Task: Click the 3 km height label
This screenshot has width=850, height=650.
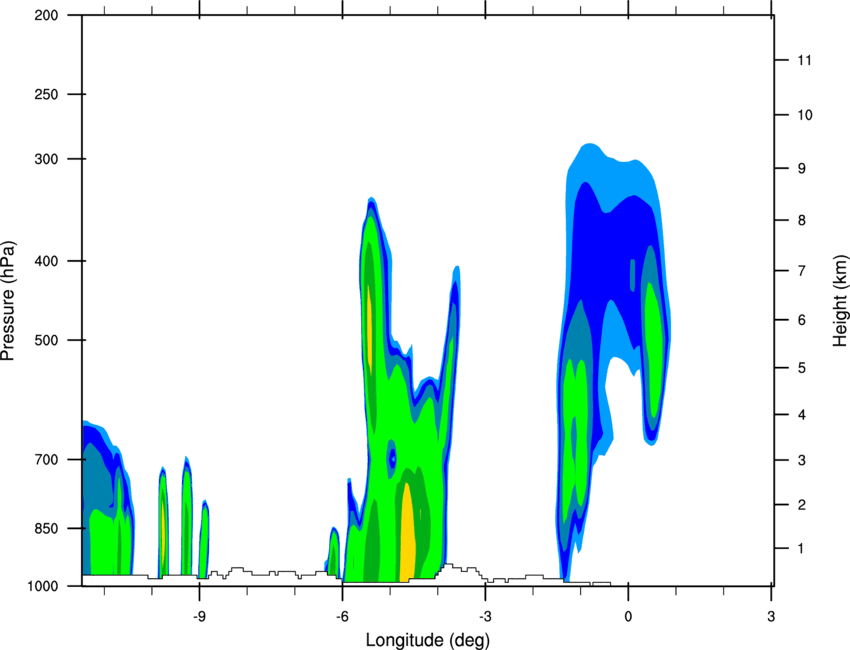Action: point(802,460)
